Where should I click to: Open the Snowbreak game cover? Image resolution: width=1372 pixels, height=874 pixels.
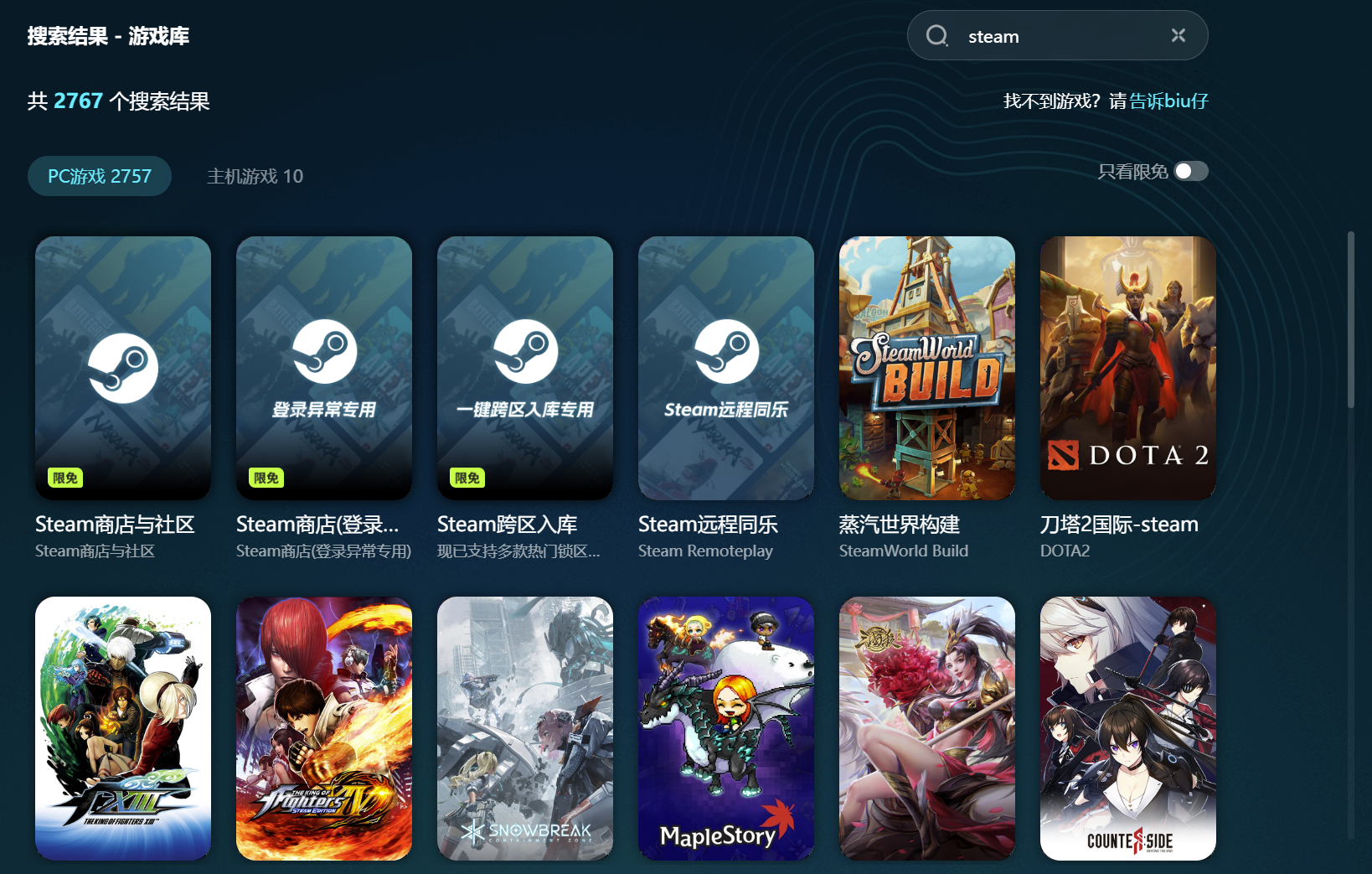click(x=525, y=727)
